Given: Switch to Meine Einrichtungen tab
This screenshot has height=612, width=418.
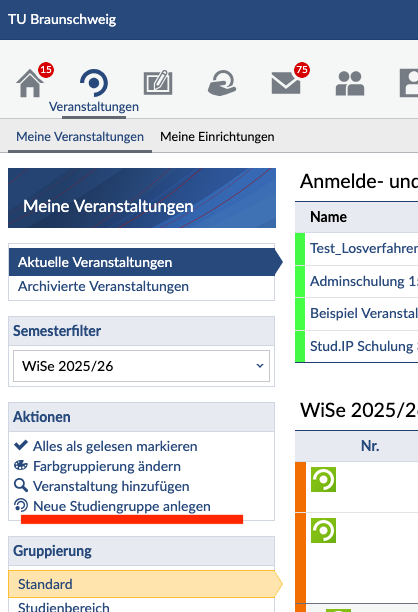Looking at the screenshot, I should click(217, 137).
